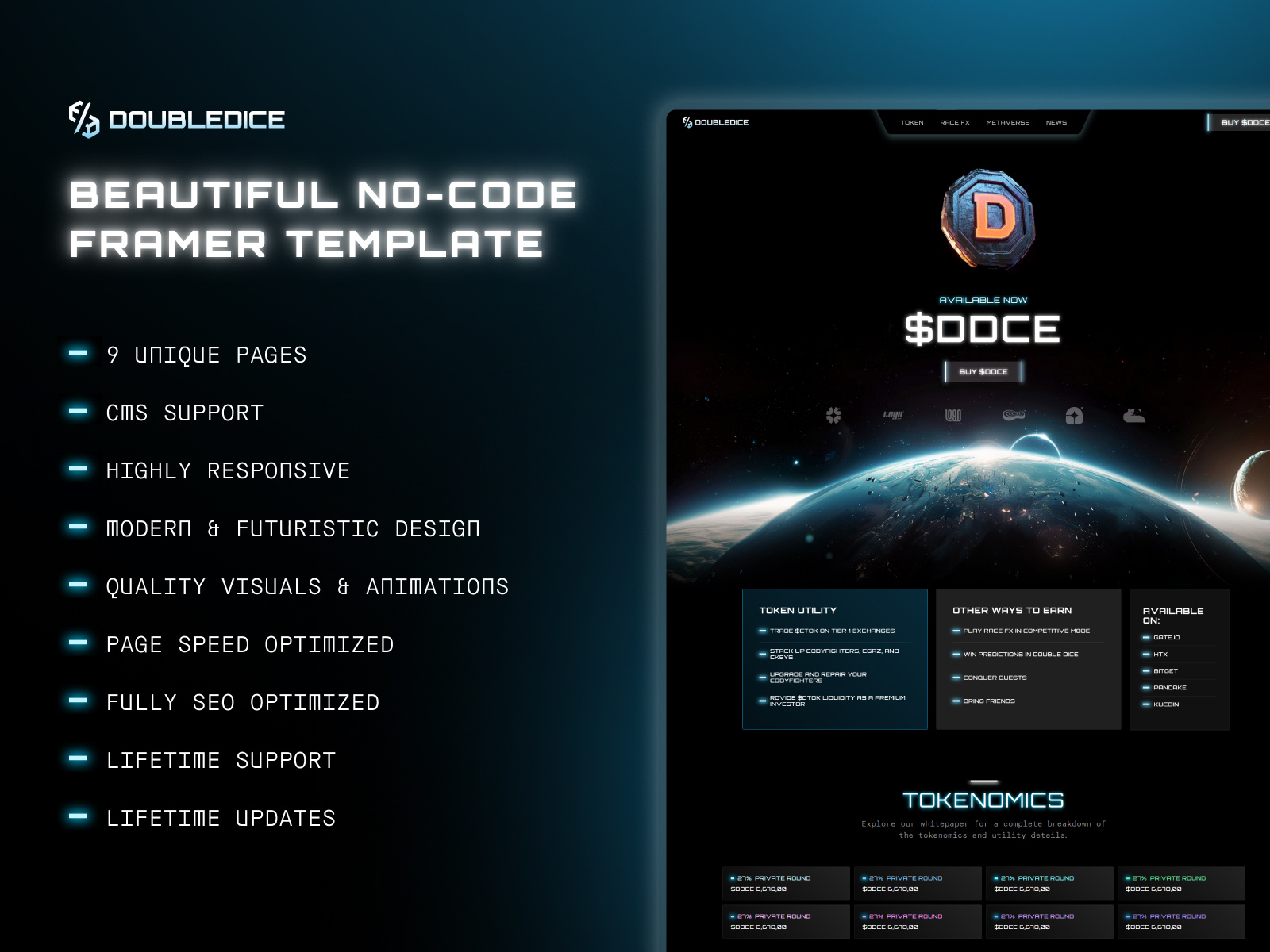1270x952 pixels.
Task: Click the BUY $DDCE button under the heading
Action: [984, 371]
